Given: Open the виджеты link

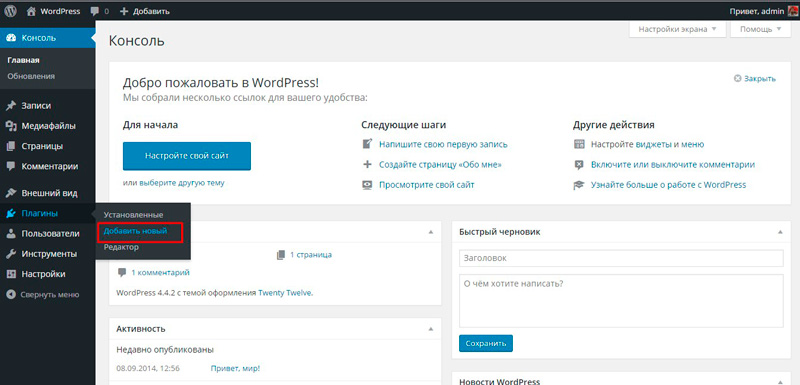Looking at the screenshot, I should [653, 144].
